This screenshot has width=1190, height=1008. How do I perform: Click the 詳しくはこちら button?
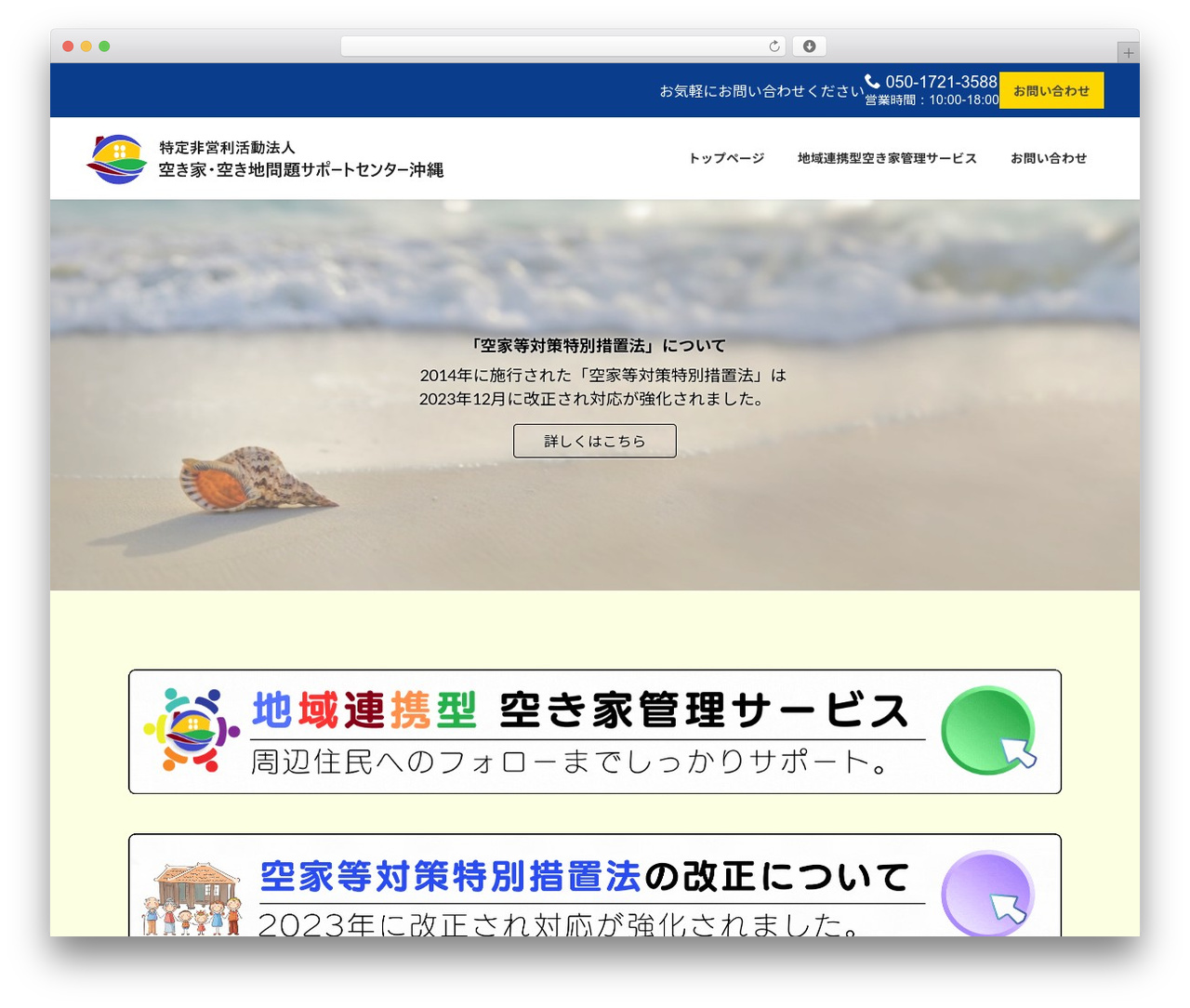595,441
